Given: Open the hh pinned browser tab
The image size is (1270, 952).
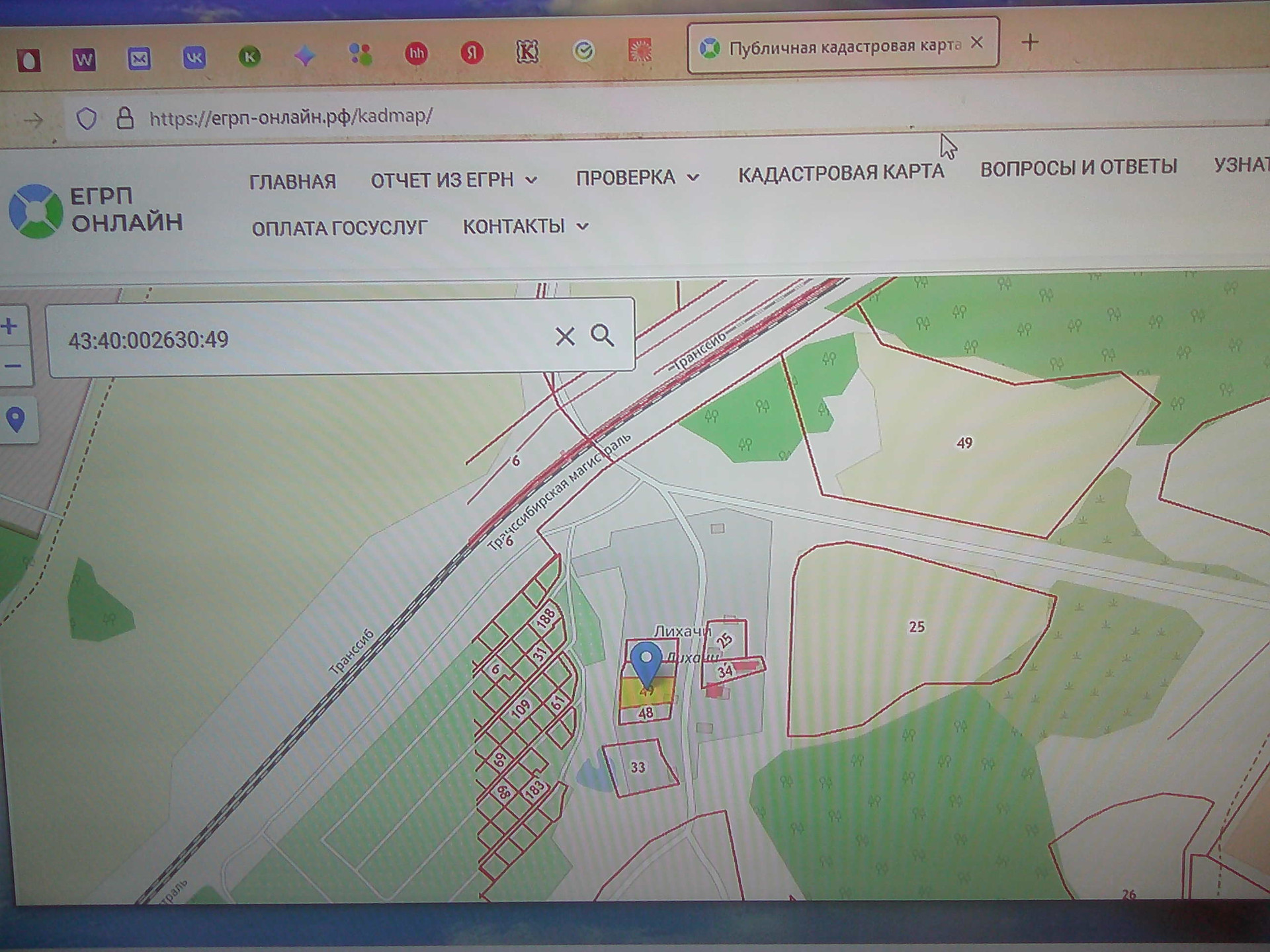Looking at the screenshot, I should (x=416, y=54).
